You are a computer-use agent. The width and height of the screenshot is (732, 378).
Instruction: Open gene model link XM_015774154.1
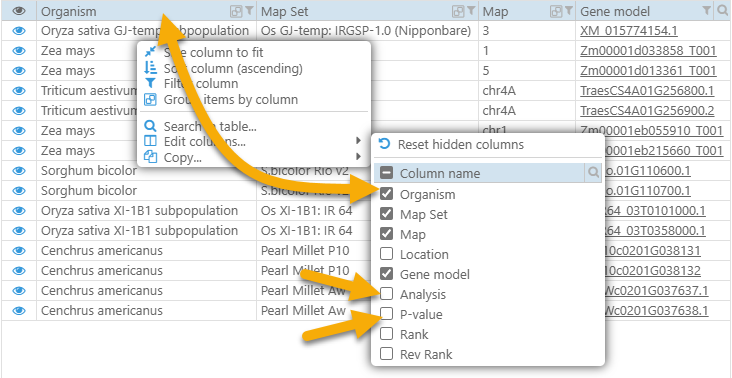(x=629, y=31)
